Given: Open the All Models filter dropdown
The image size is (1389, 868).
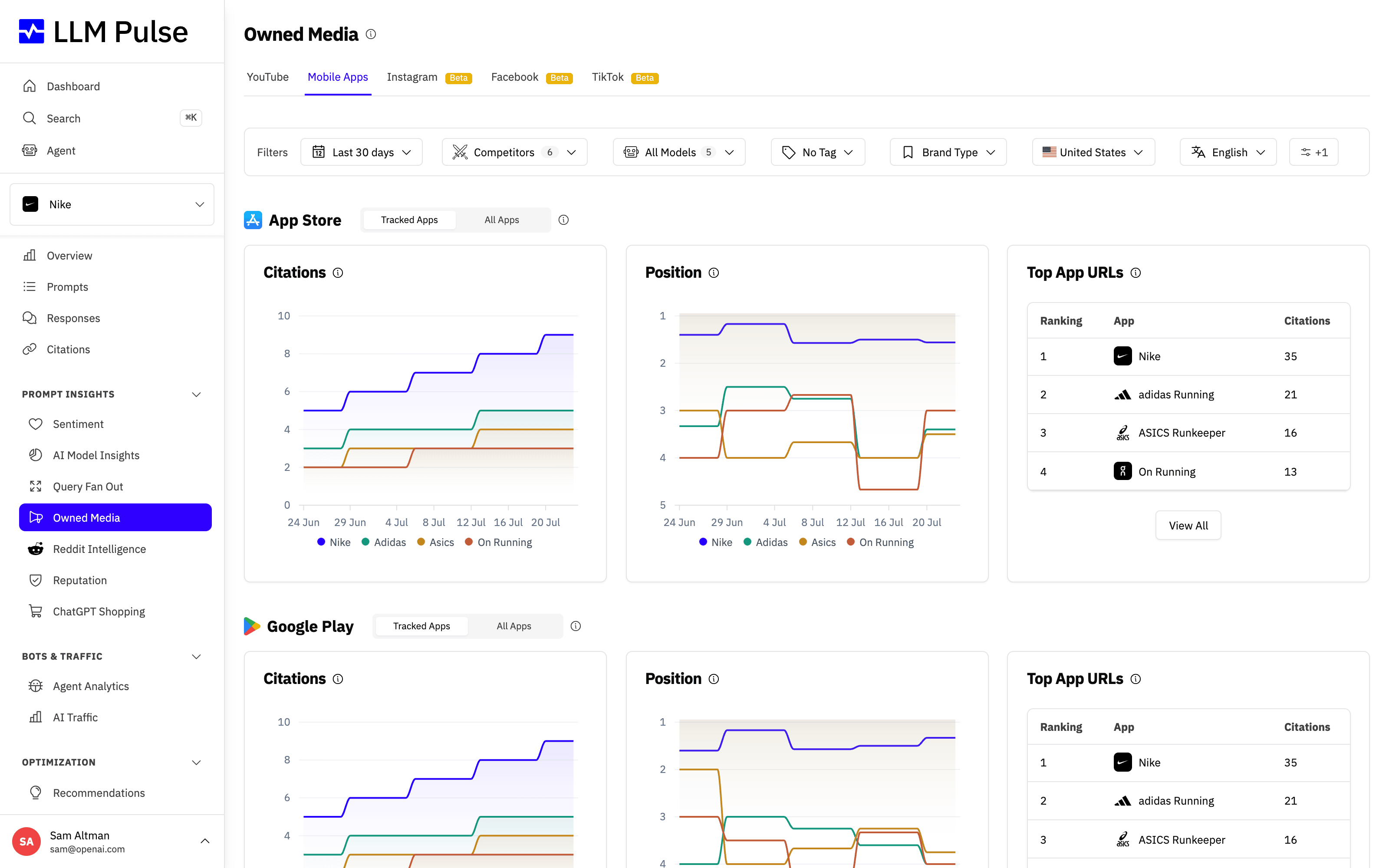Looking at the screenshot, I should [679, 152].
